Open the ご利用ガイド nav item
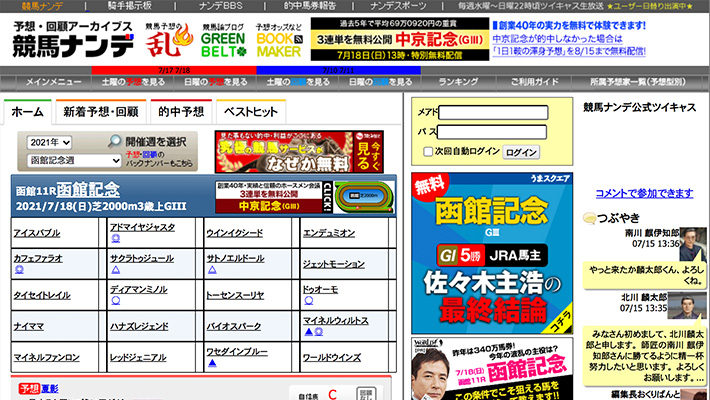This screenshot has width=710, height=400. (534, 82)
